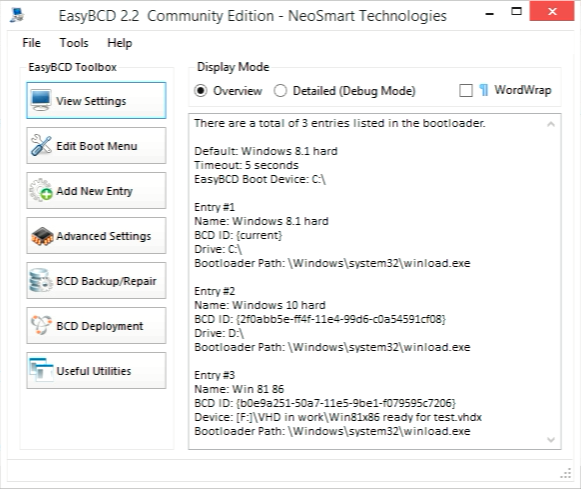Open the Edit Boot Menu page
Image resolution: width=581 pixels, height=489 pixels.
(x=96, y=146)
